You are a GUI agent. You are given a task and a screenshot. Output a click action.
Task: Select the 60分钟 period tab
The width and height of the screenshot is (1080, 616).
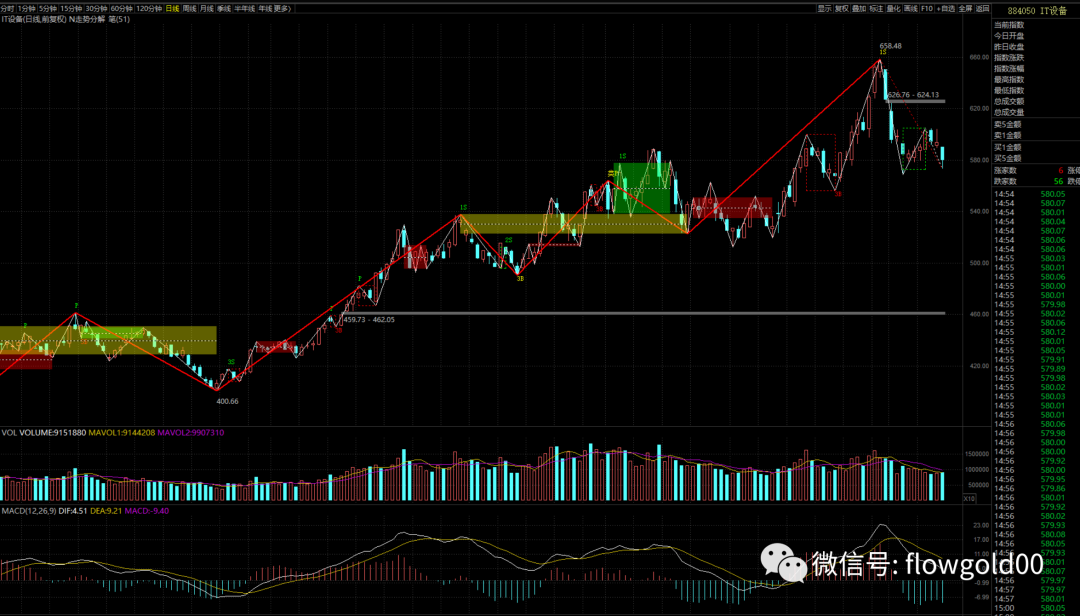click(122, 9)
